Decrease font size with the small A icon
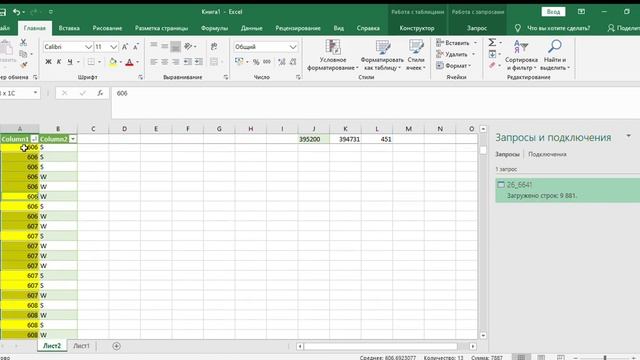The height and width of the screenshot is (360, 640). [x=136, y=47]
